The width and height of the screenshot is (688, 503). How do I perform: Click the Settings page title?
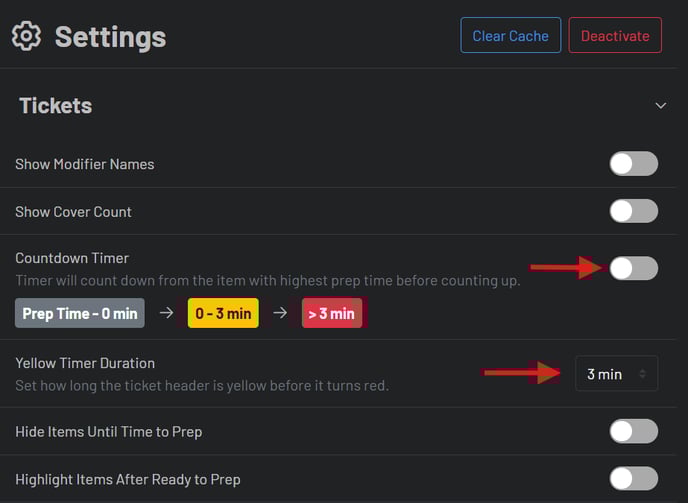click(110, 37)
